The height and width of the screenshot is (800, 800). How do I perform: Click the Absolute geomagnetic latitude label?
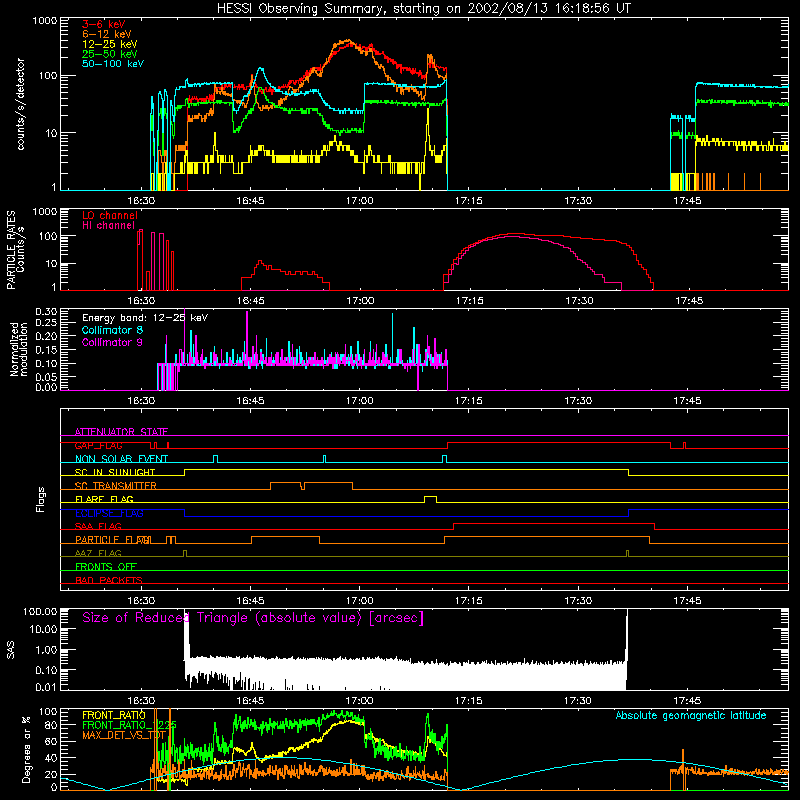tap(691, 715)
